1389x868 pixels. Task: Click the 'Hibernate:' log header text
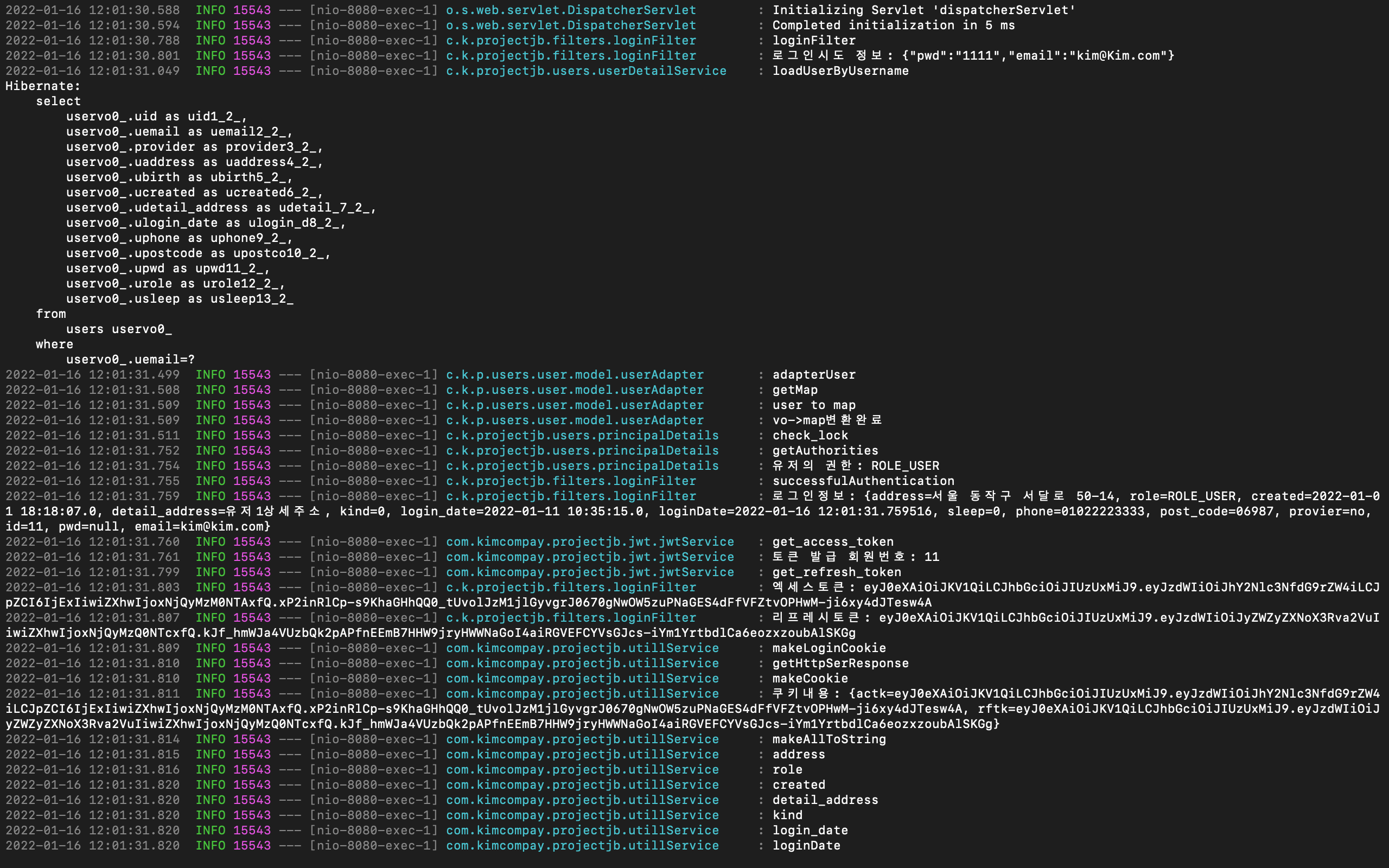point(43,86)
